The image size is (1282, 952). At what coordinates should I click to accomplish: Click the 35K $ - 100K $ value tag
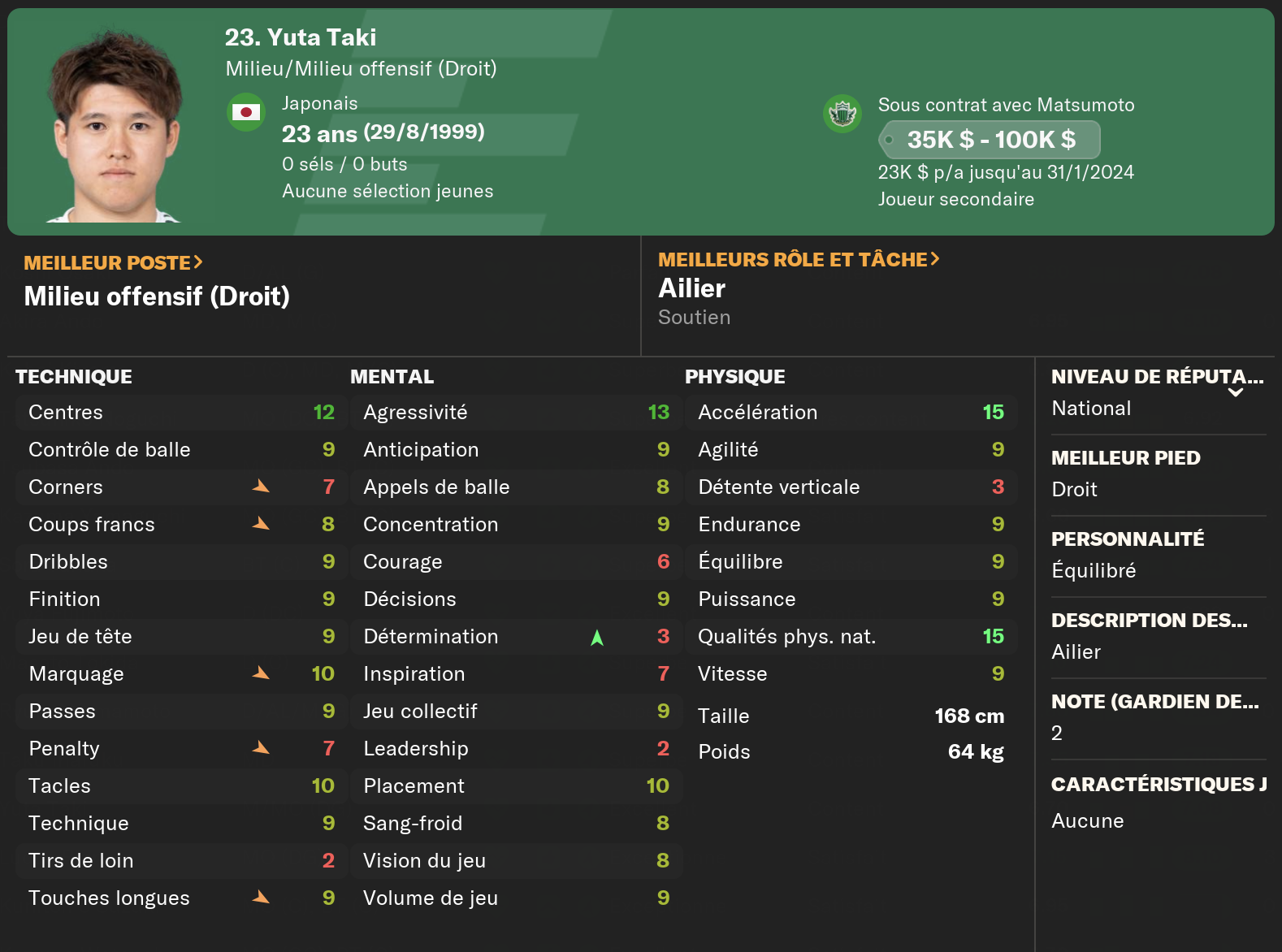click(x=990, y=140)
